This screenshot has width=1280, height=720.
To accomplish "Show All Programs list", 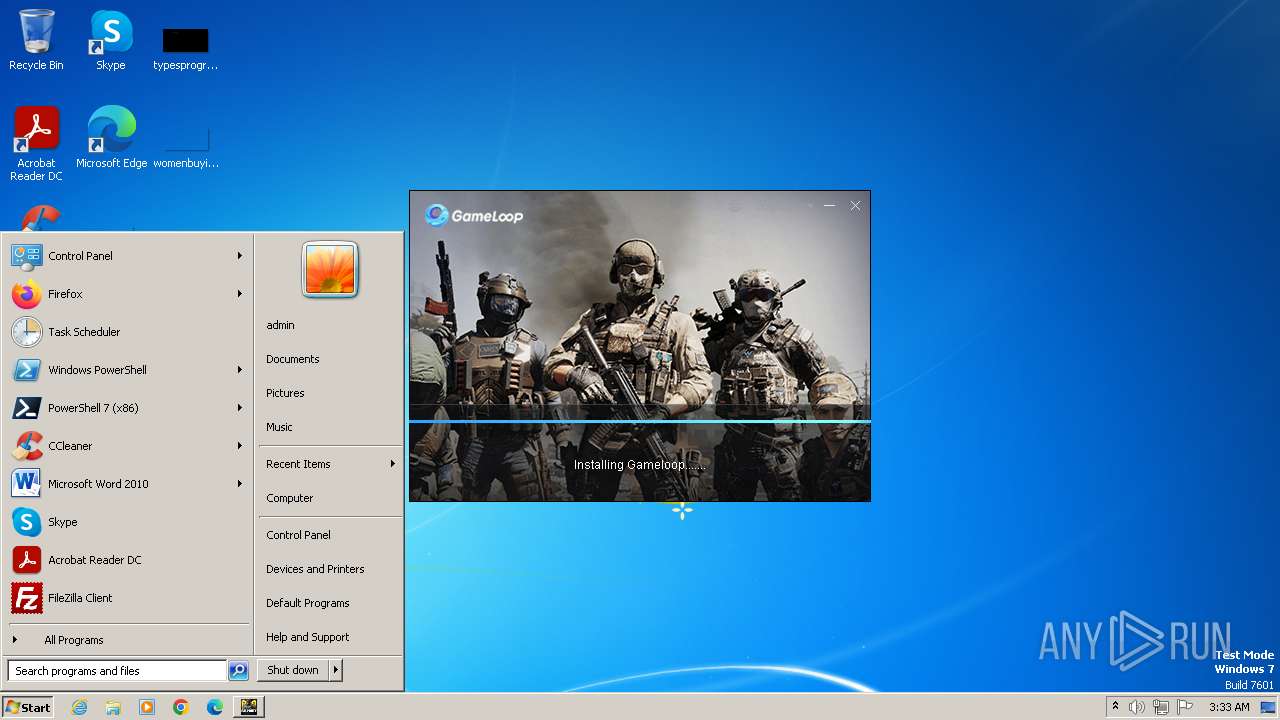I will [x=127, y=640].
